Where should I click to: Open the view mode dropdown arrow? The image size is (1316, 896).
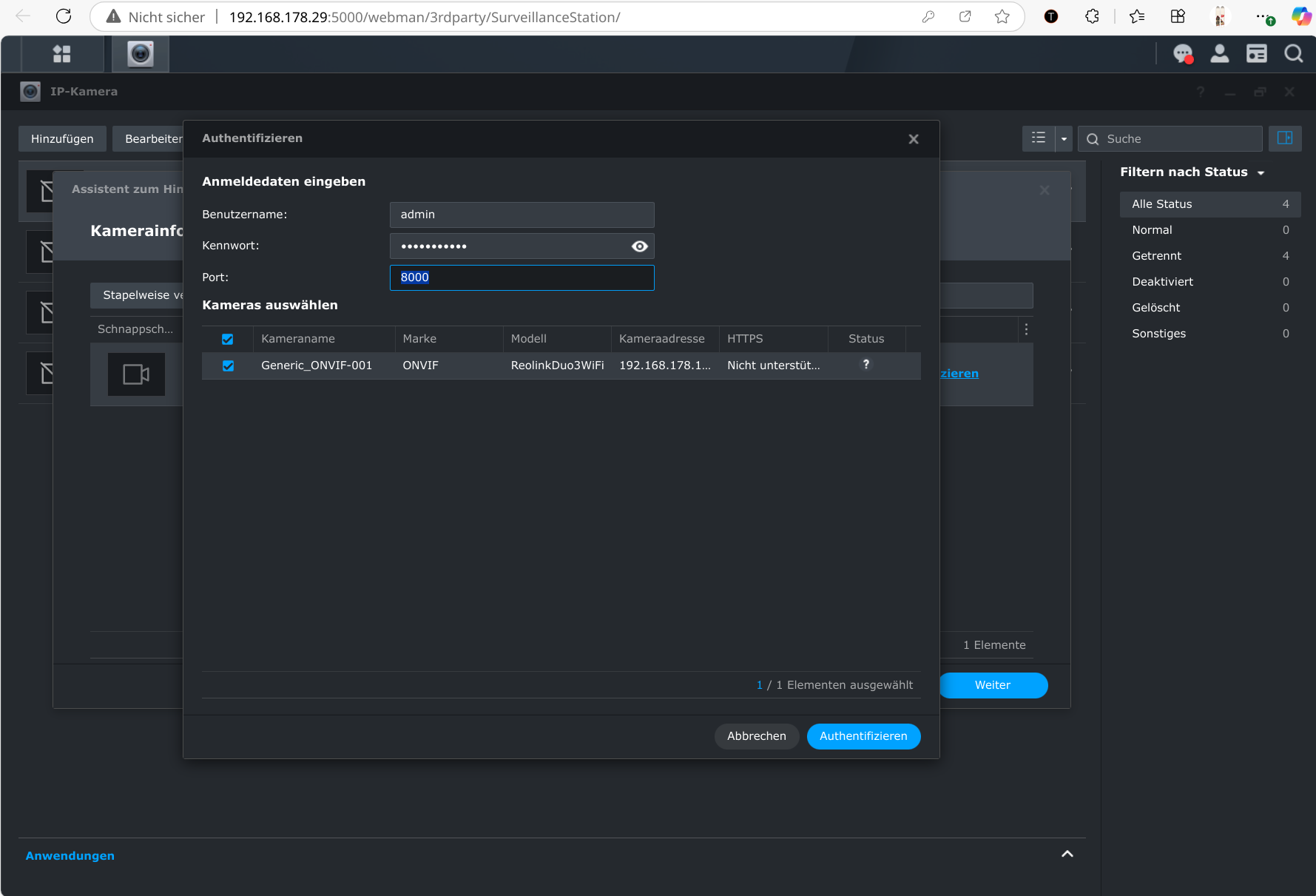[1064, 138]
